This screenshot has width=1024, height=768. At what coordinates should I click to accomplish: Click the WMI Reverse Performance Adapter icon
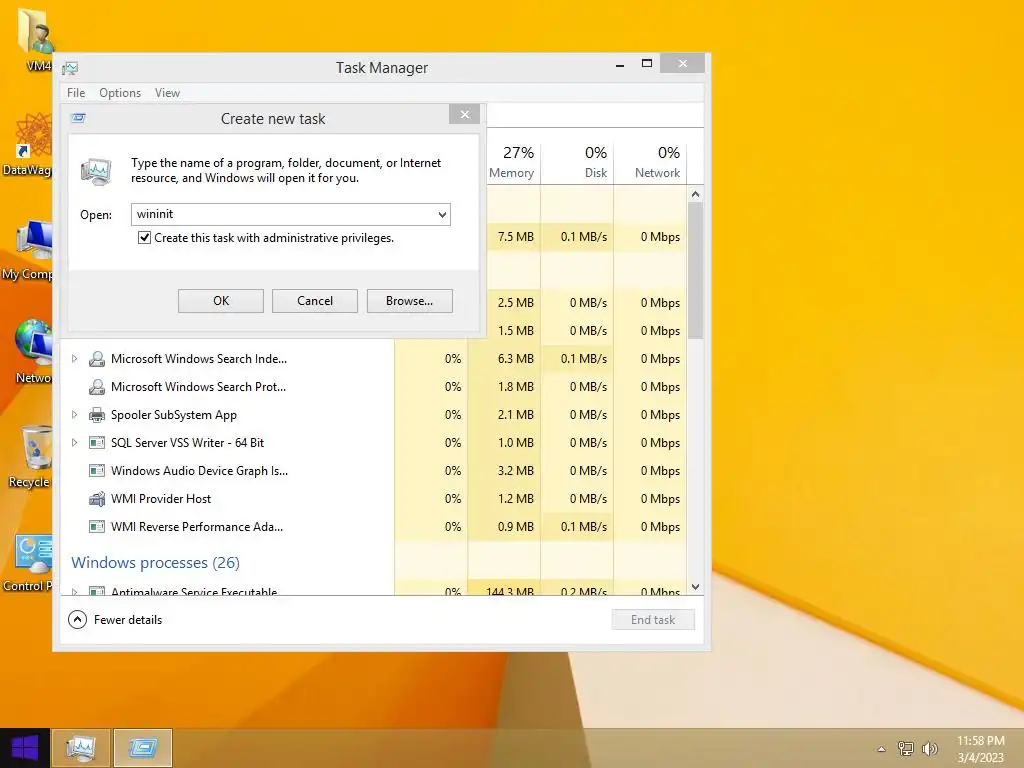coord(97,527)
